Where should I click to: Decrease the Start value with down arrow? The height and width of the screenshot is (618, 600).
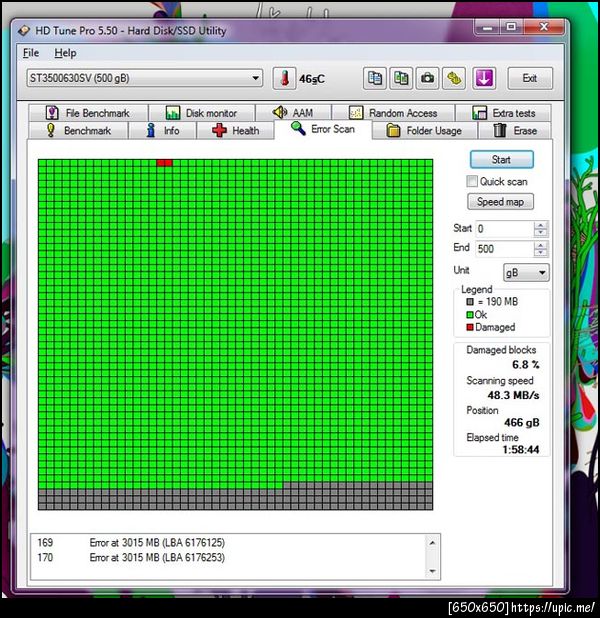pos(540,233)
